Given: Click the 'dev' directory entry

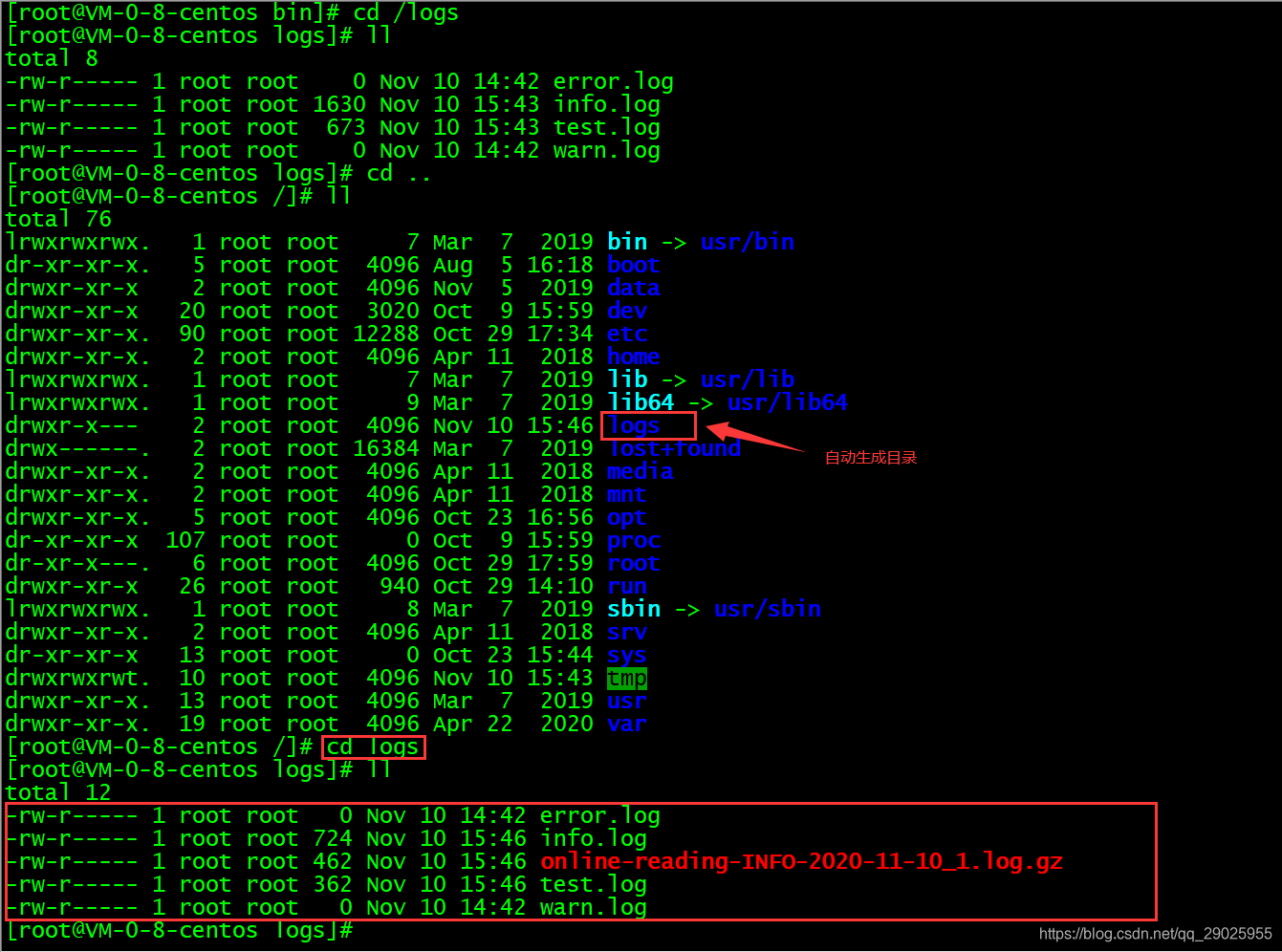Looking at the screenshot, I should 627,312.
